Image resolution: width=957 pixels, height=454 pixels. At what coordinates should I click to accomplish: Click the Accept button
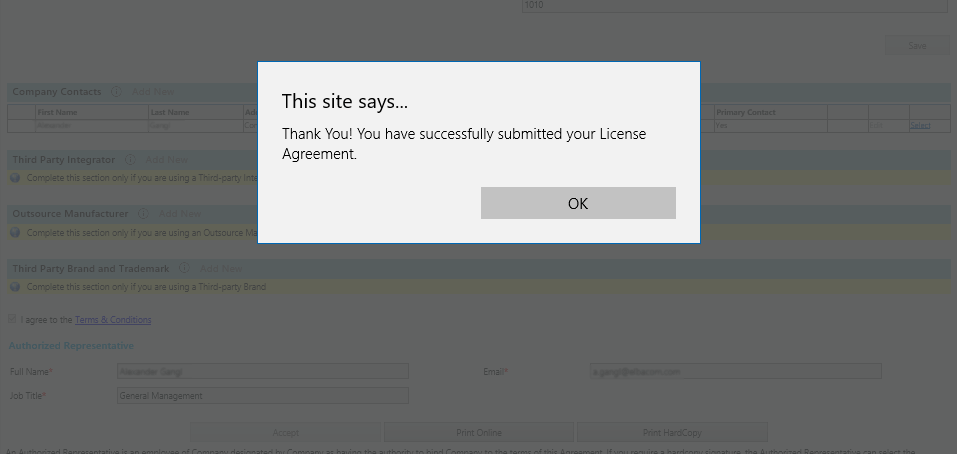(286, 433)
